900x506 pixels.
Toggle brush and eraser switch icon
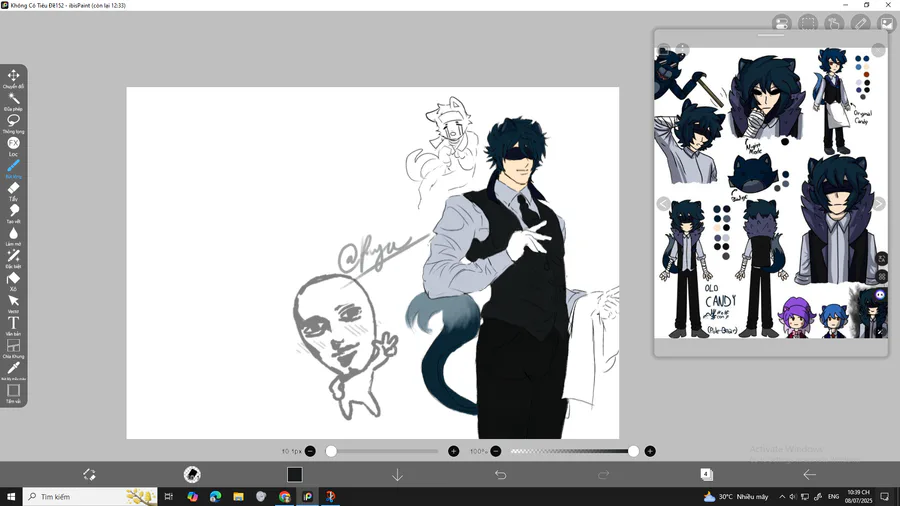[x=89, y=474]
